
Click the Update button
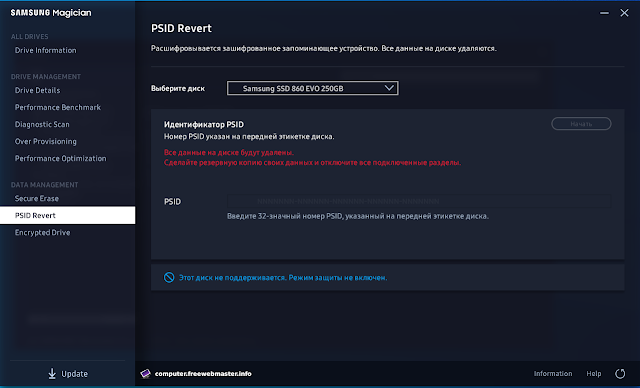pyautogui.click(x=68, y=374)
